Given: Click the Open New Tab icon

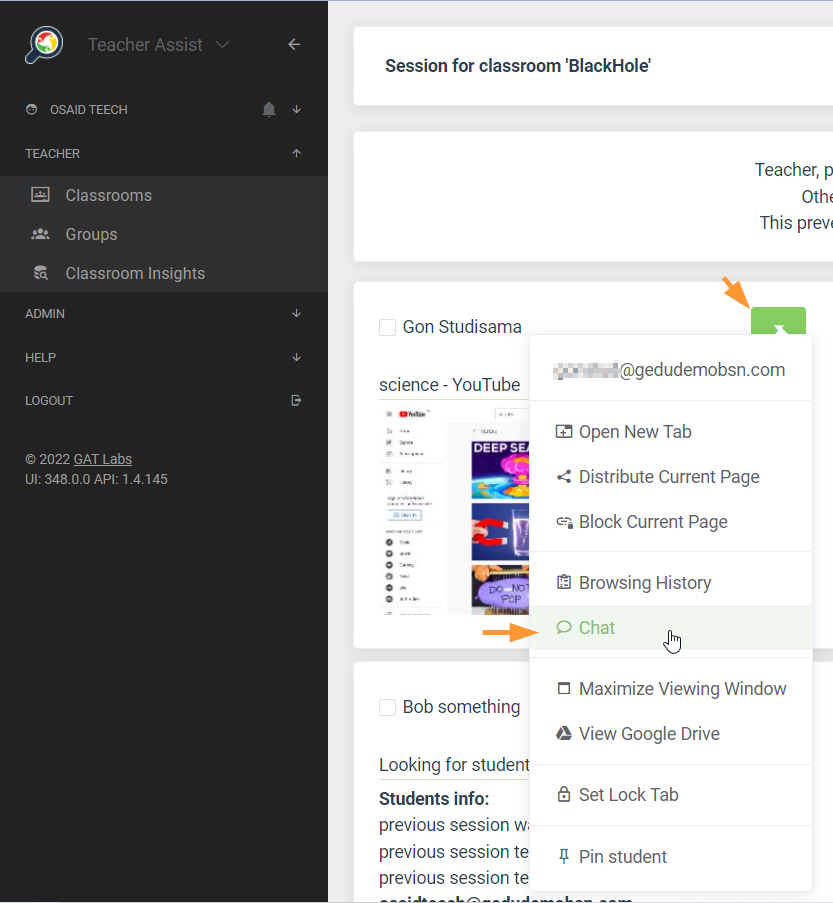Looking at the screenshot, I should (563, 431).
